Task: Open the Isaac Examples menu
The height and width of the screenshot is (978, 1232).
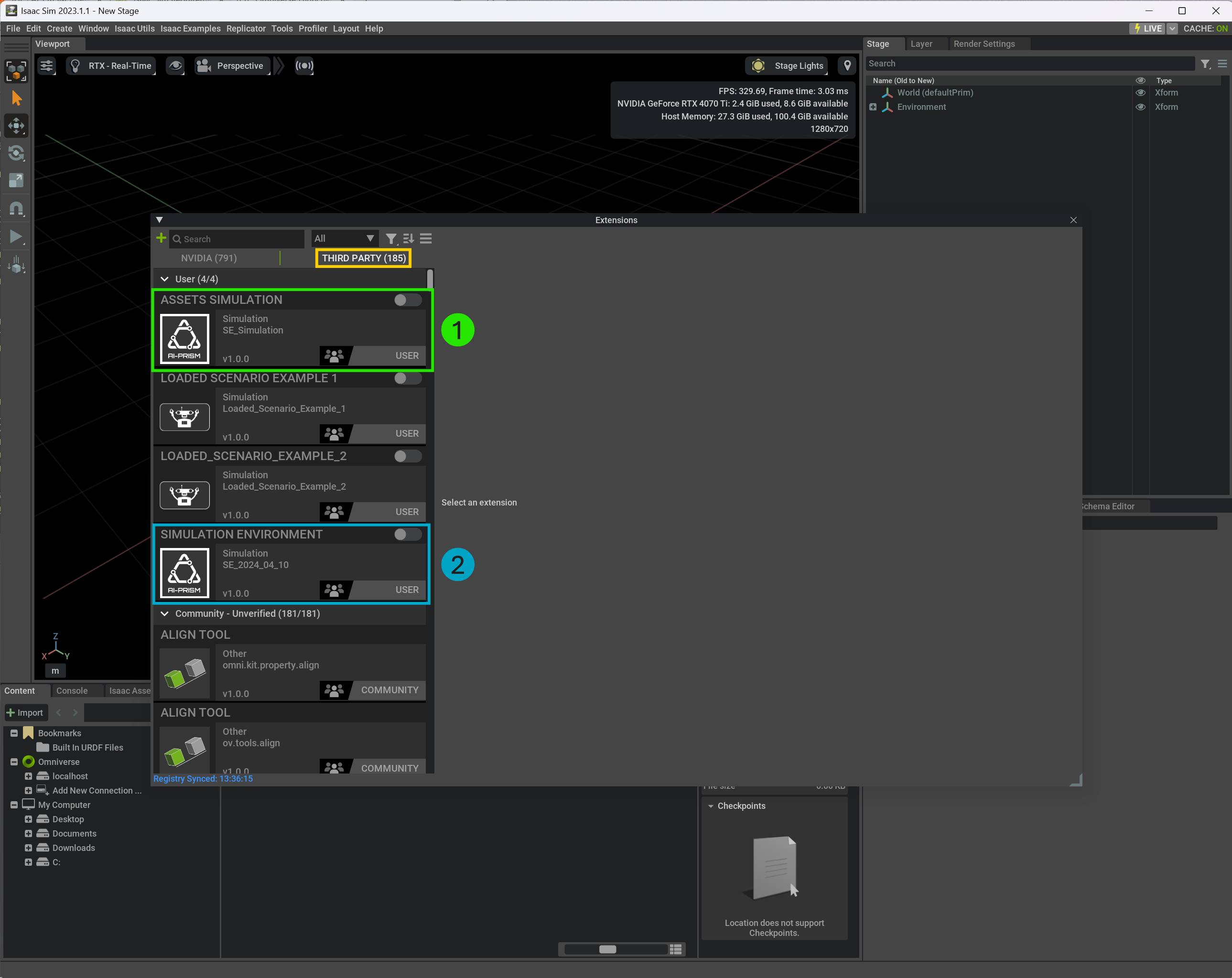Action: click(190, 29)
